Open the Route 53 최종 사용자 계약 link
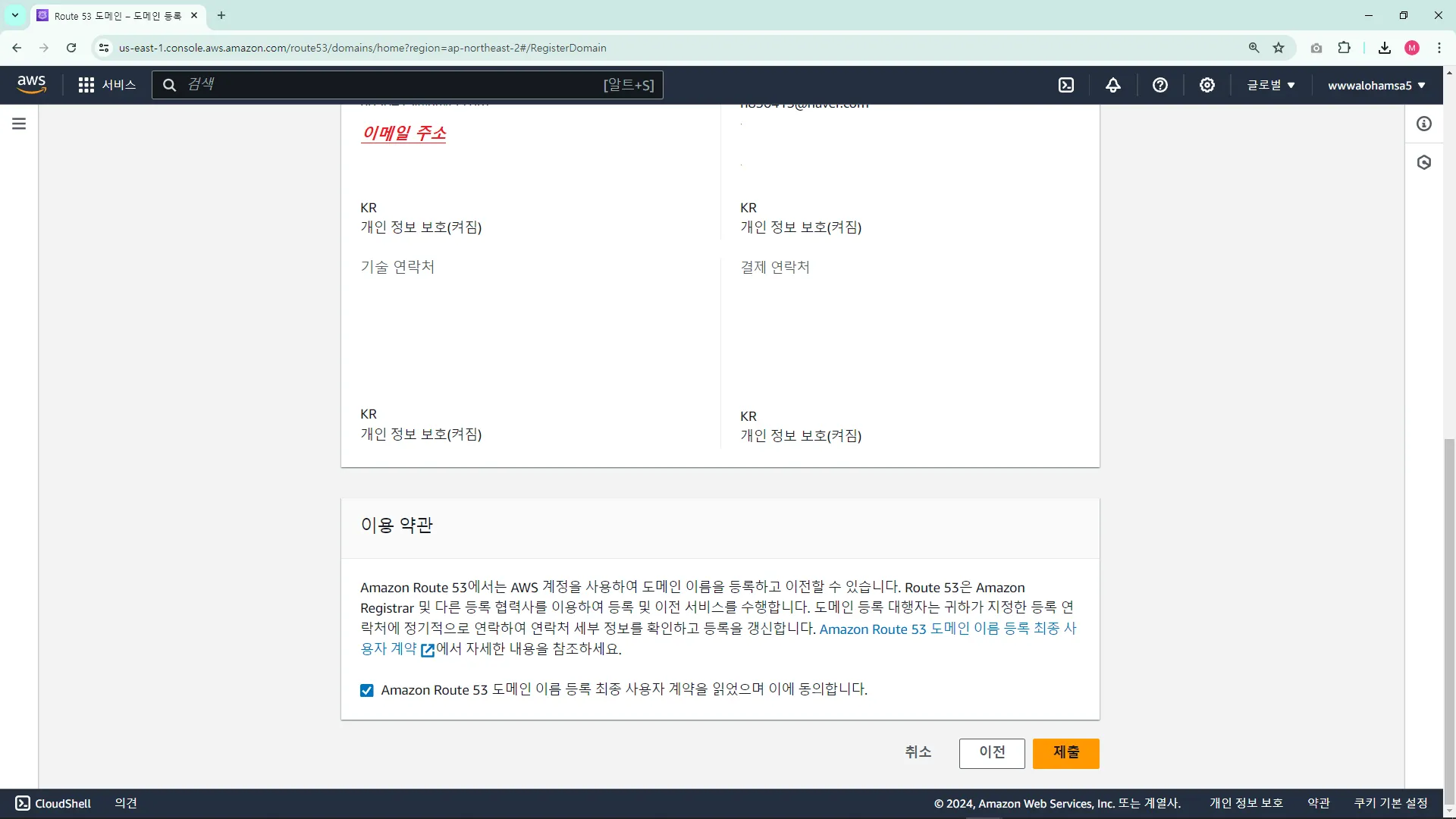 (947, 629)
